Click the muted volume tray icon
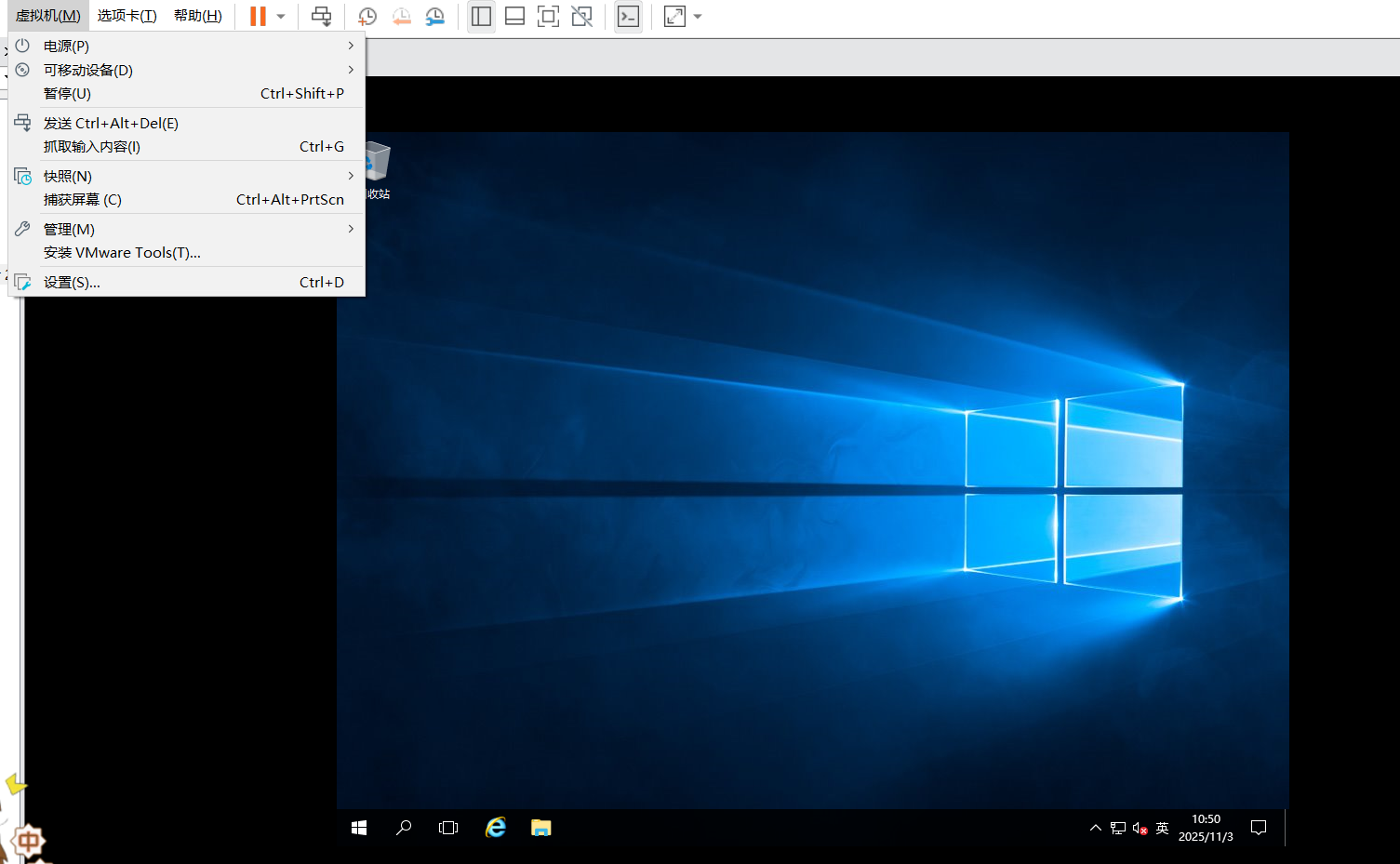 1140,828
